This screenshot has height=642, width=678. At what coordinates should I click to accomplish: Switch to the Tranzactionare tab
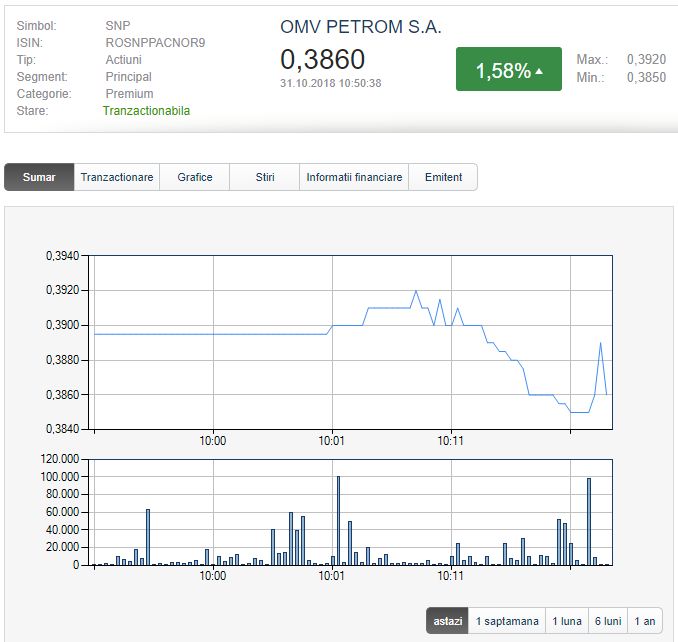coord(117,177)
